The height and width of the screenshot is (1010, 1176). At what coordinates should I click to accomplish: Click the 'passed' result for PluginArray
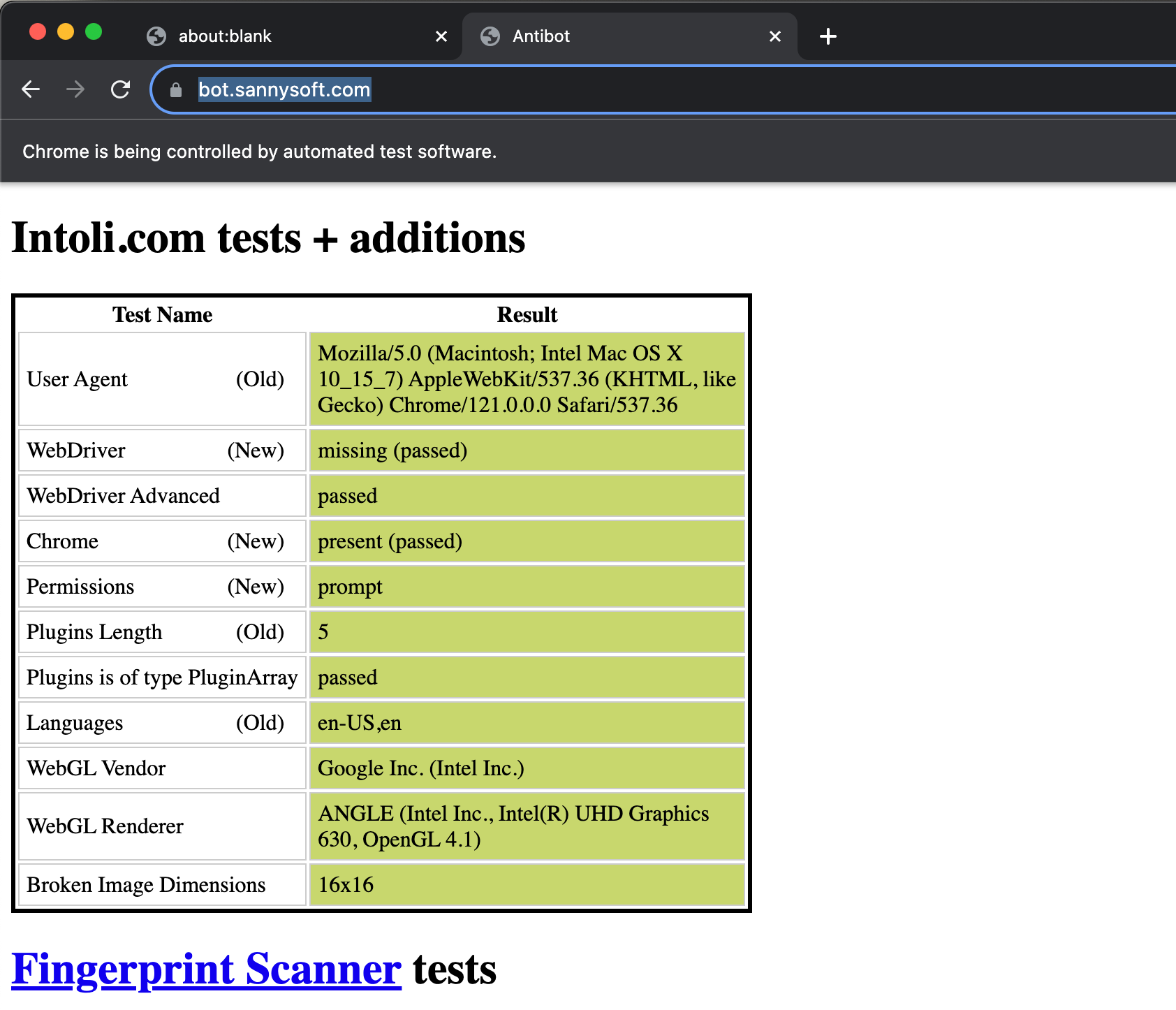[527, 678]
